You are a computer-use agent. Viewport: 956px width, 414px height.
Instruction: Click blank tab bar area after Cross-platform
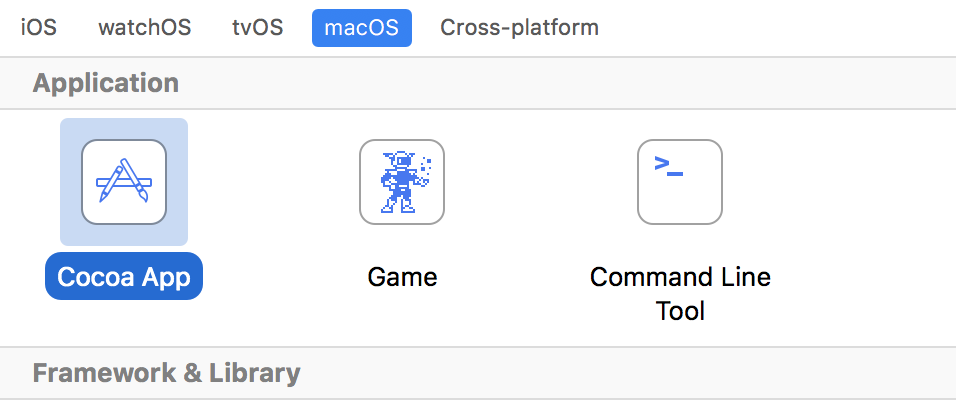tap(780, 27)
